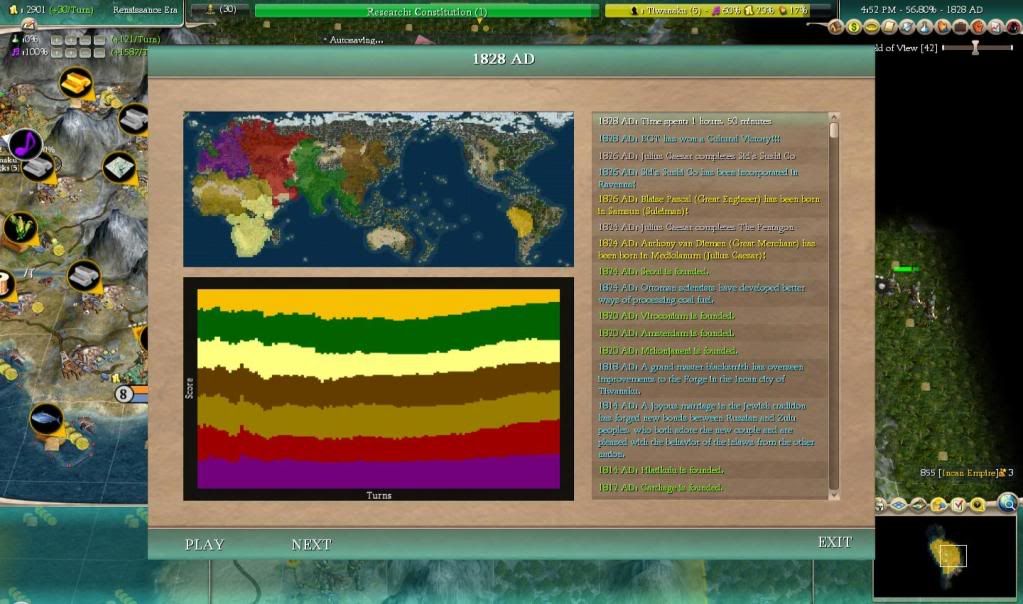Open the Espionage Advisor dark icon
Viewport: 1023px width, 604px height.
[1014, 27]
